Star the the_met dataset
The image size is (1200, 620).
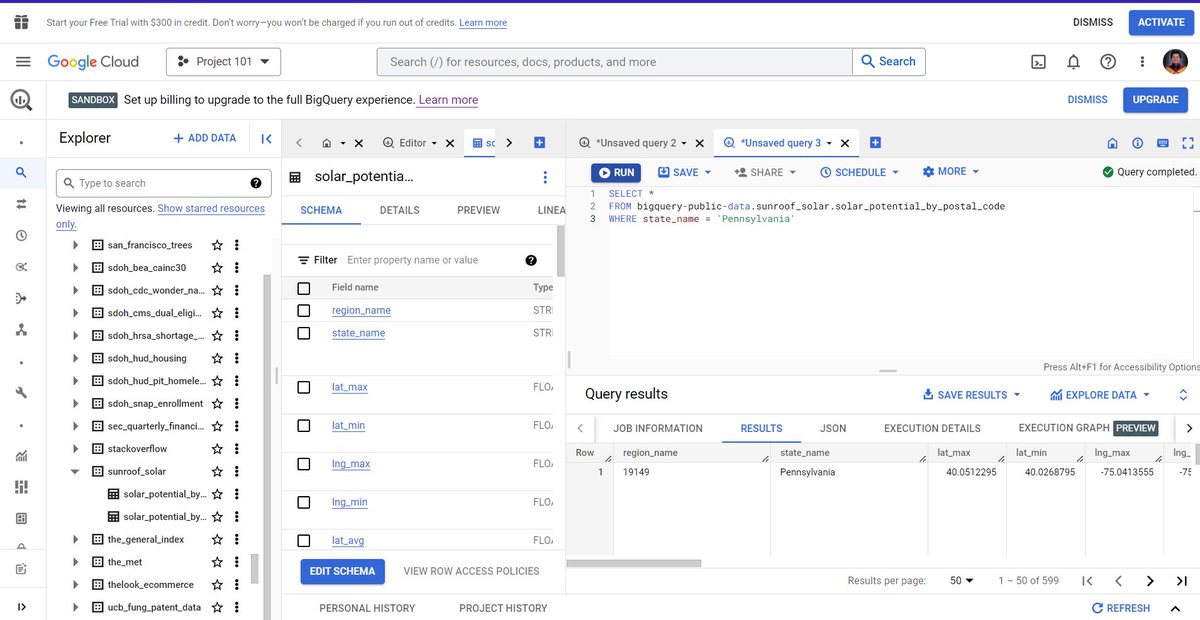pyautogui.click(x=217, y=562)
